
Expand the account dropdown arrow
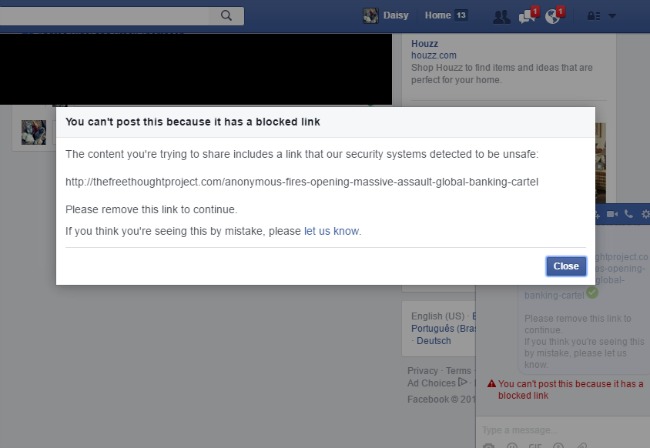click(612, 16)
